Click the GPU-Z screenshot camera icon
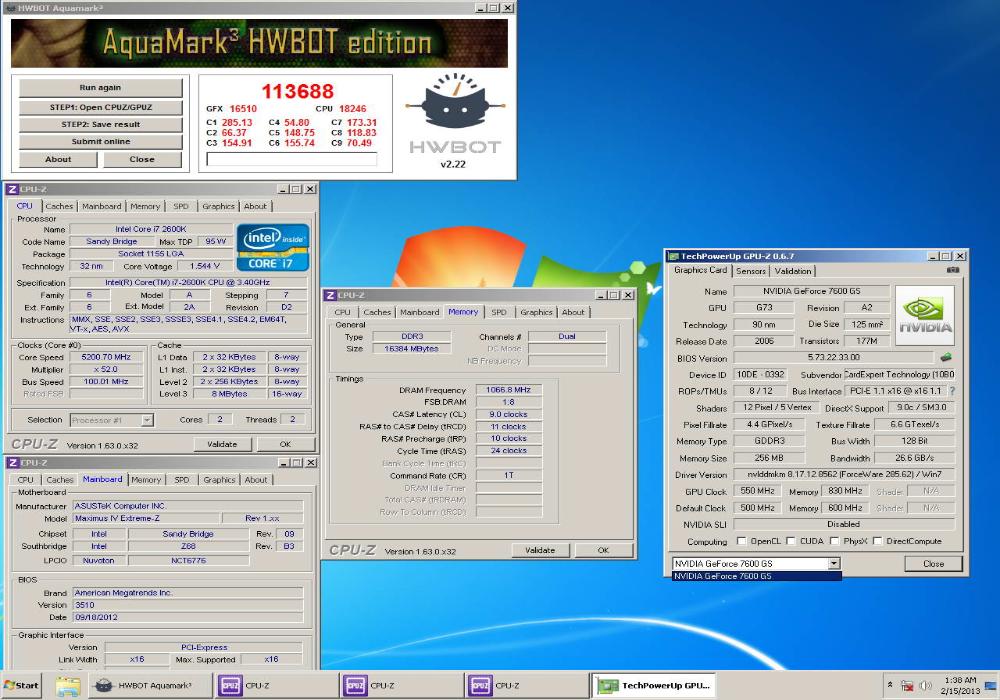This screenshot has width=1000, height=700. click(x=953, y=270)
